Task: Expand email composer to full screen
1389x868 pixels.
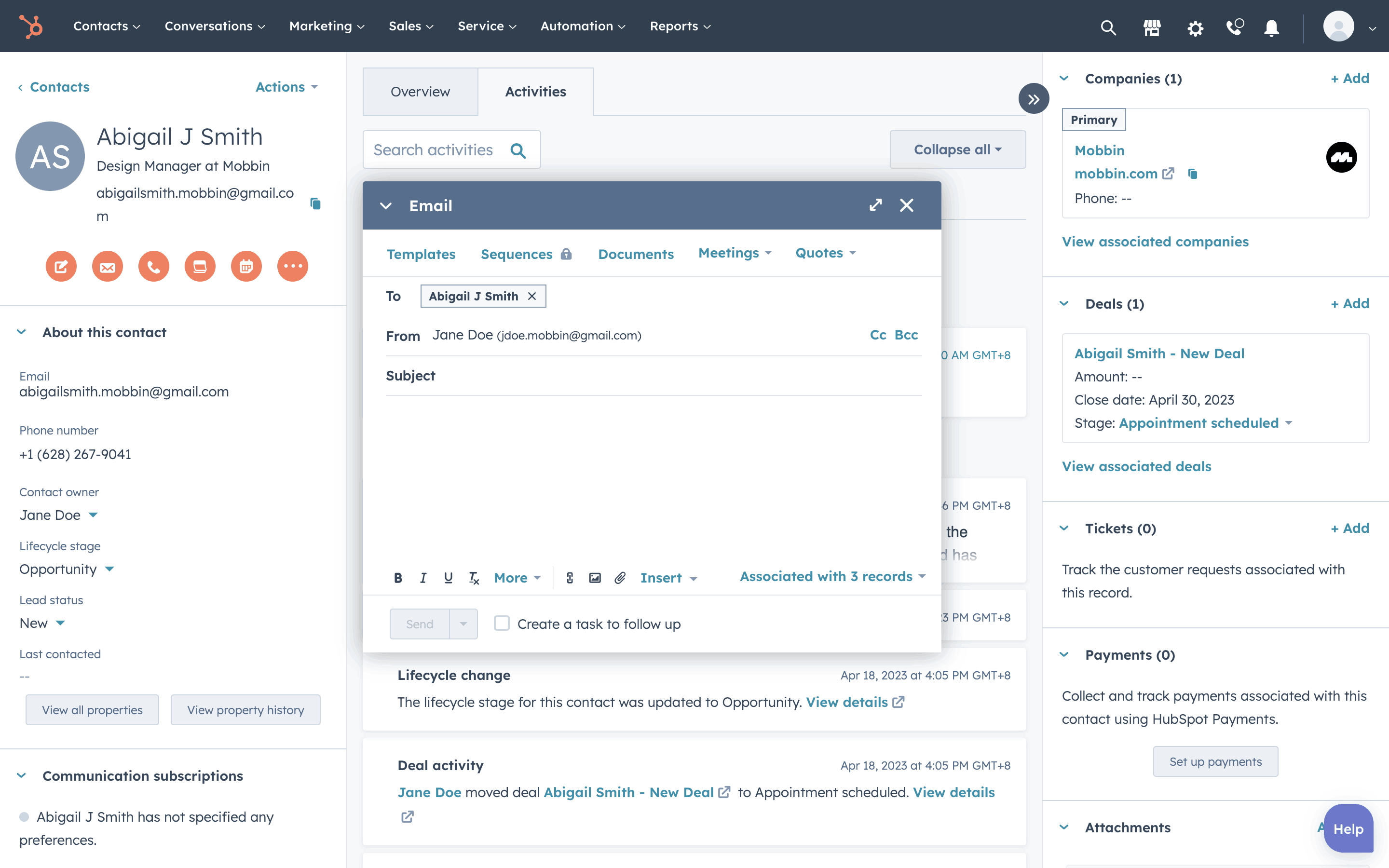Action: click(875, 205)
